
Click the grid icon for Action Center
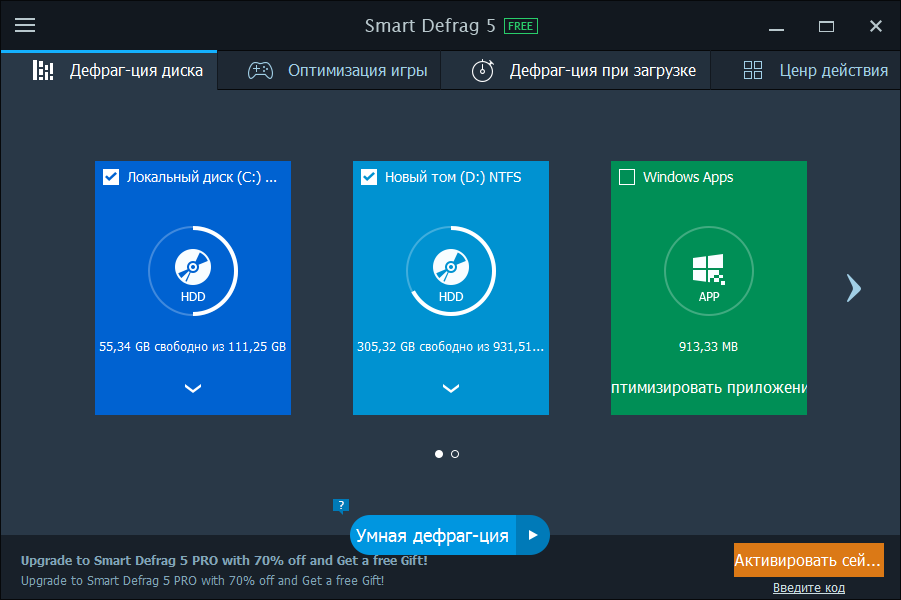753,71
